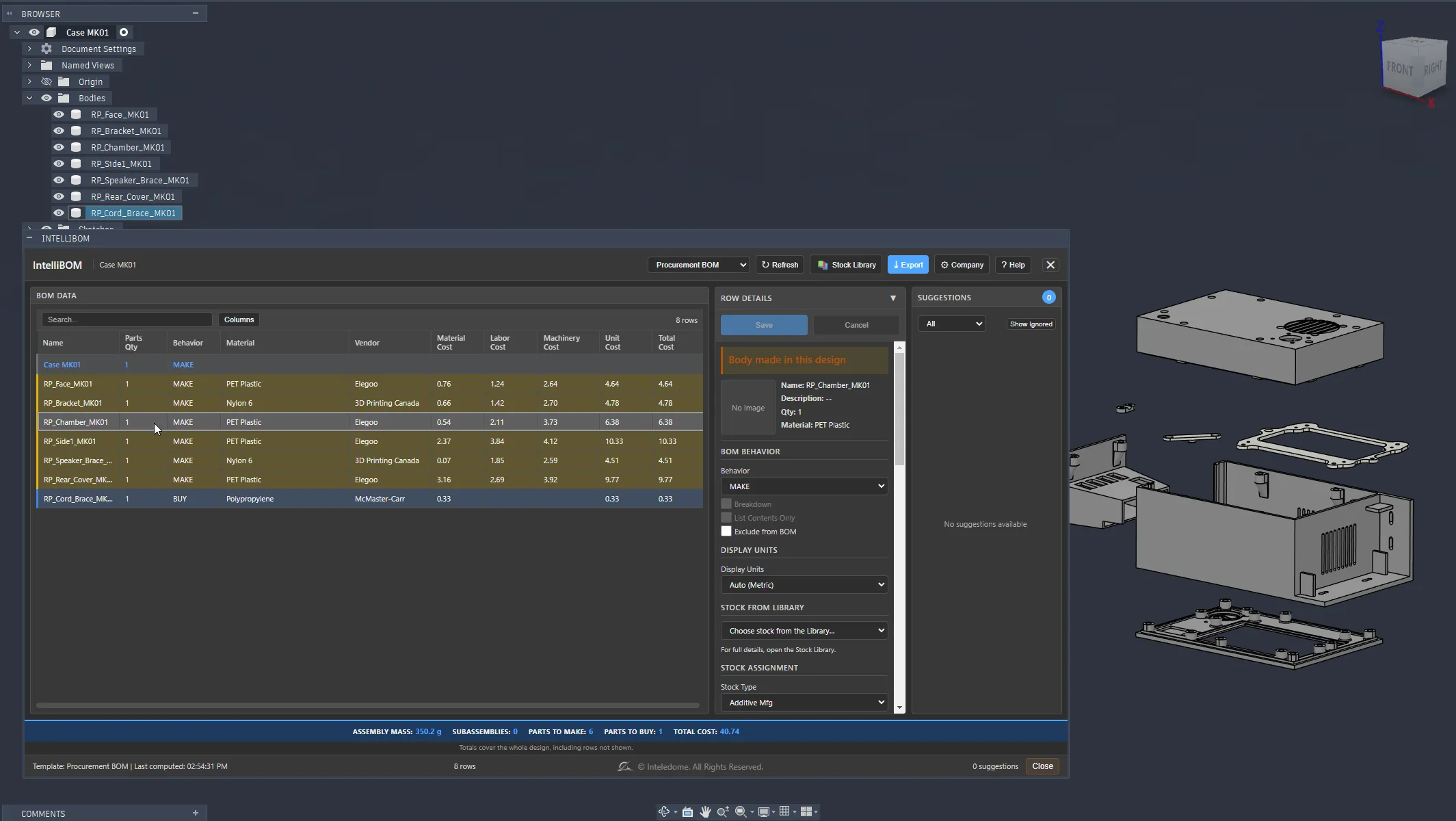Open the Procurement BOM template dropdown
This screenshot has height=821, width=1456.
[698, 265]
